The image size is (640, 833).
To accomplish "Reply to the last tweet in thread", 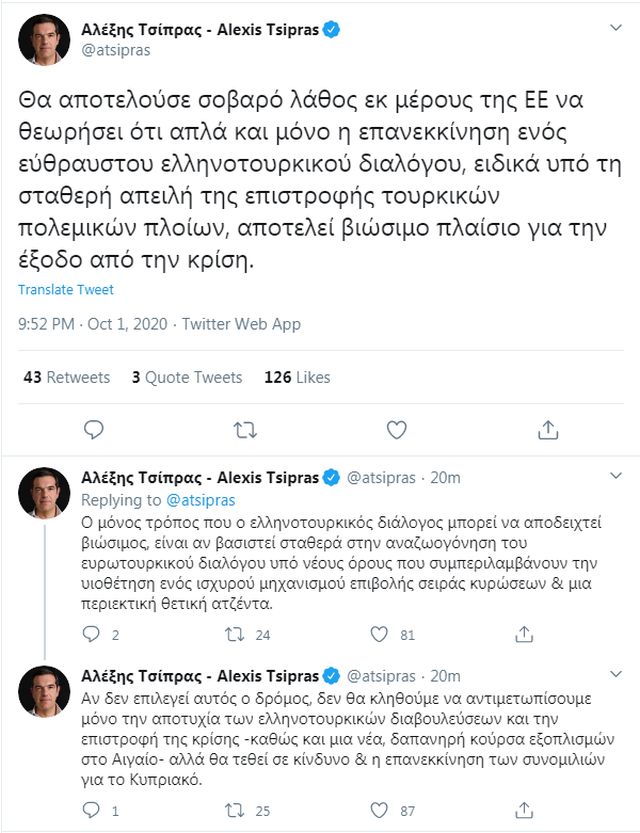I will click(90, 810).
